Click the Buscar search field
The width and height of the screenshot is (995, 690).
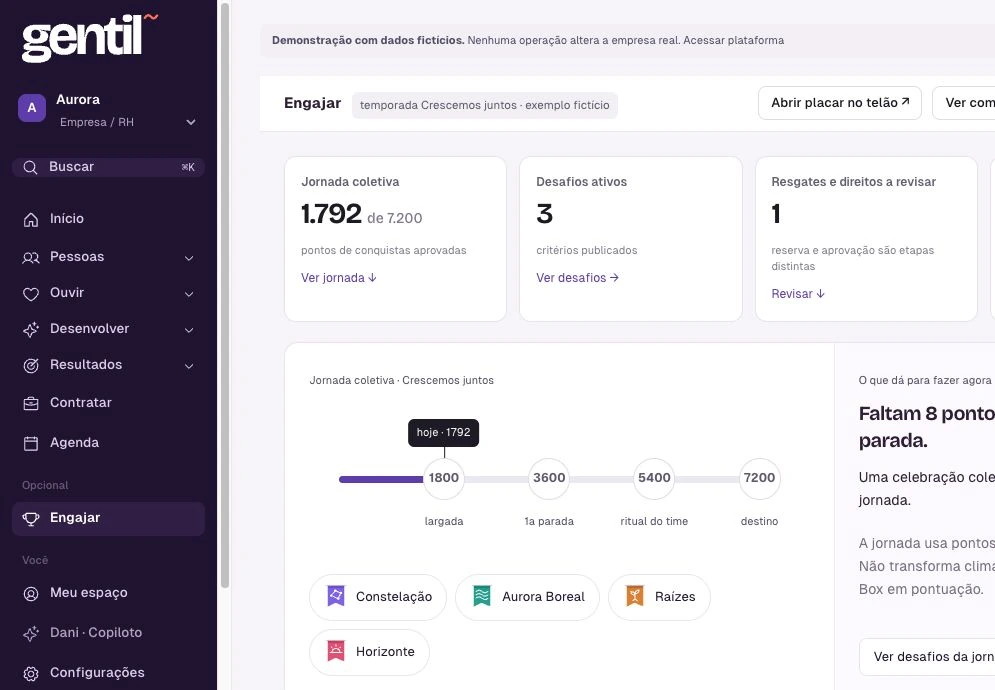(x=108, y=167)
